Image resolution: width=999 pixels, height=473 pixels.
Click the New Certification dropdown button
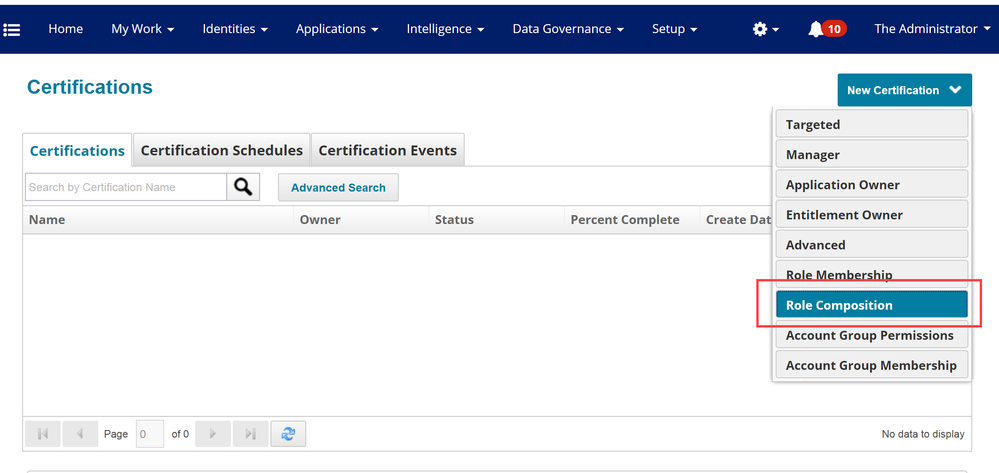point(904,90)
